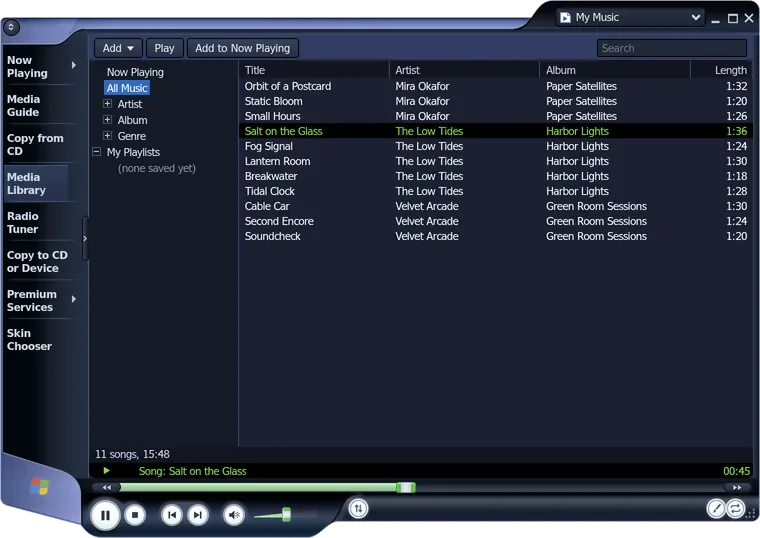Expand the Now Playing submenu arrow
Viewport: 760px width, 538px height.
tap(74, 65)
